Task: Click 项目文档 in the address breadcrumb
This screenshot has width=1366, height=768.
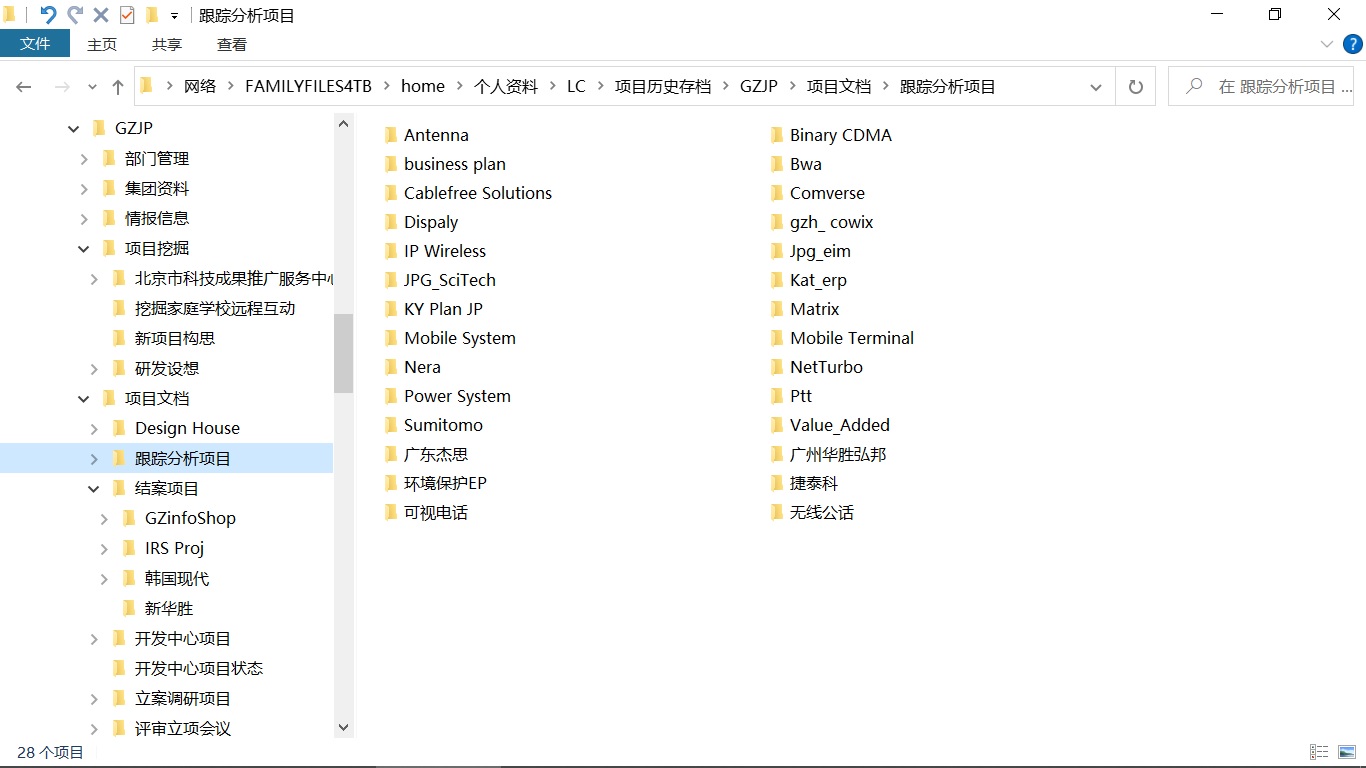Action: pos(839,87)
